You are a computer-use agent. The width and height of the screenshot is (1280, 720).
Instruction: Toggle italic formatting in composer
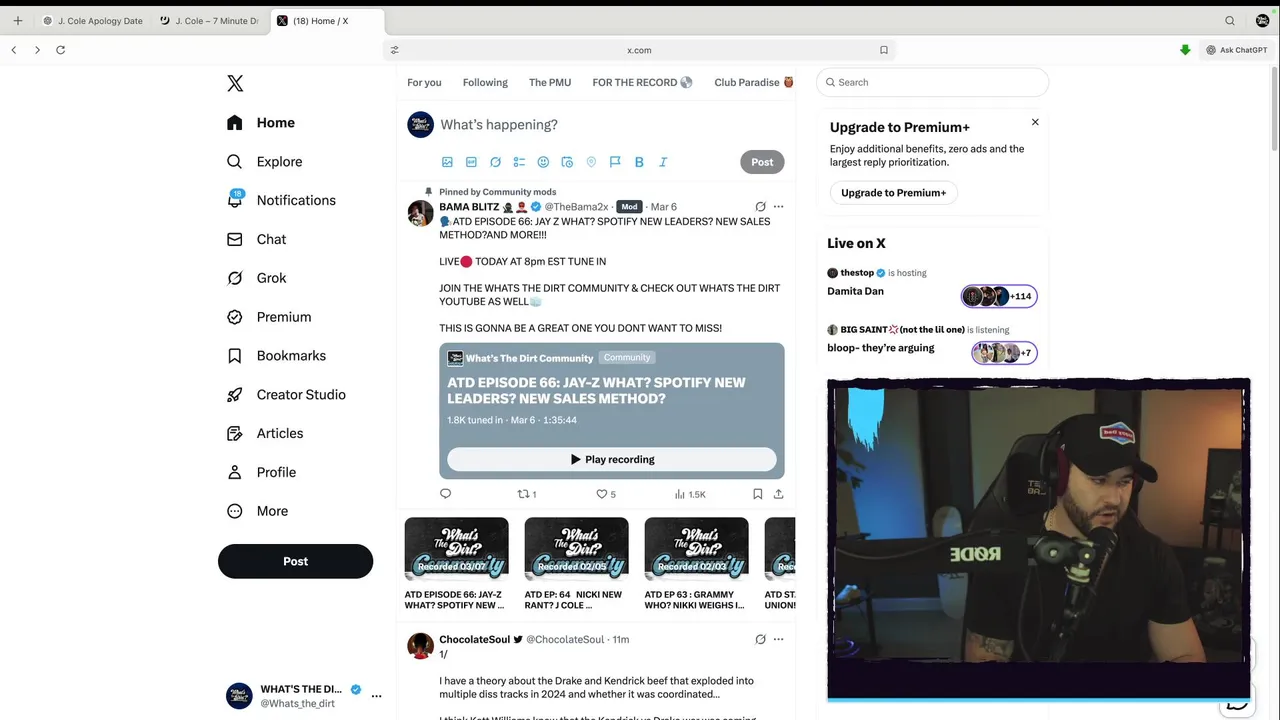pyautogui.click(x=663, y=162)
